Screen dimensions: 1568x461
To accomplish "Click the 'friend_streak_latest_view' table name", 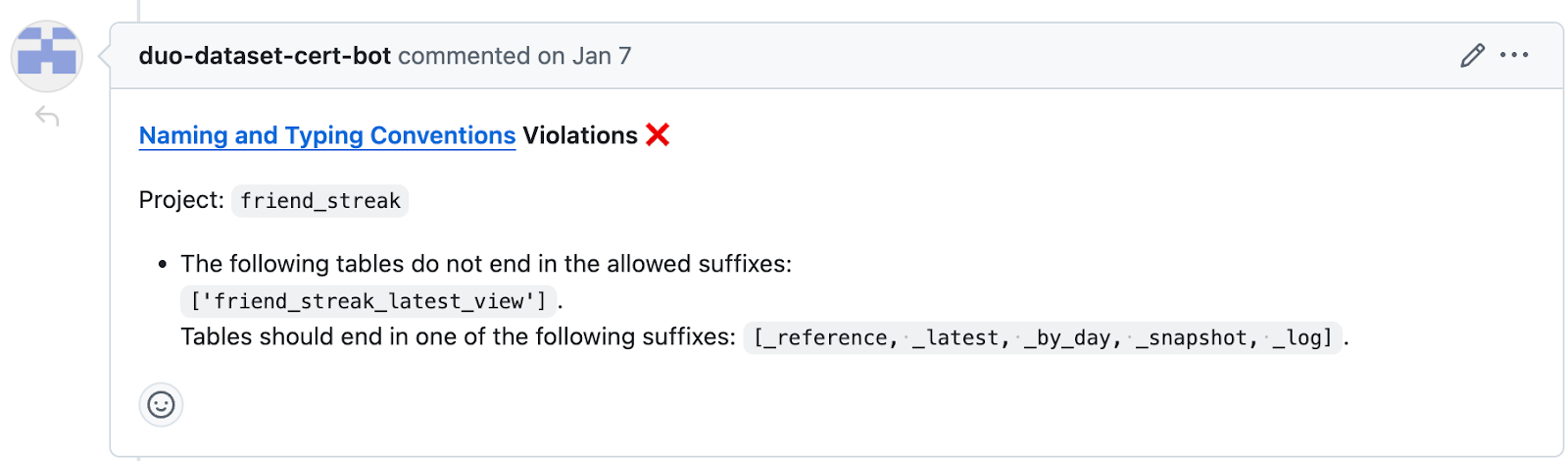I will coord(368,301).
